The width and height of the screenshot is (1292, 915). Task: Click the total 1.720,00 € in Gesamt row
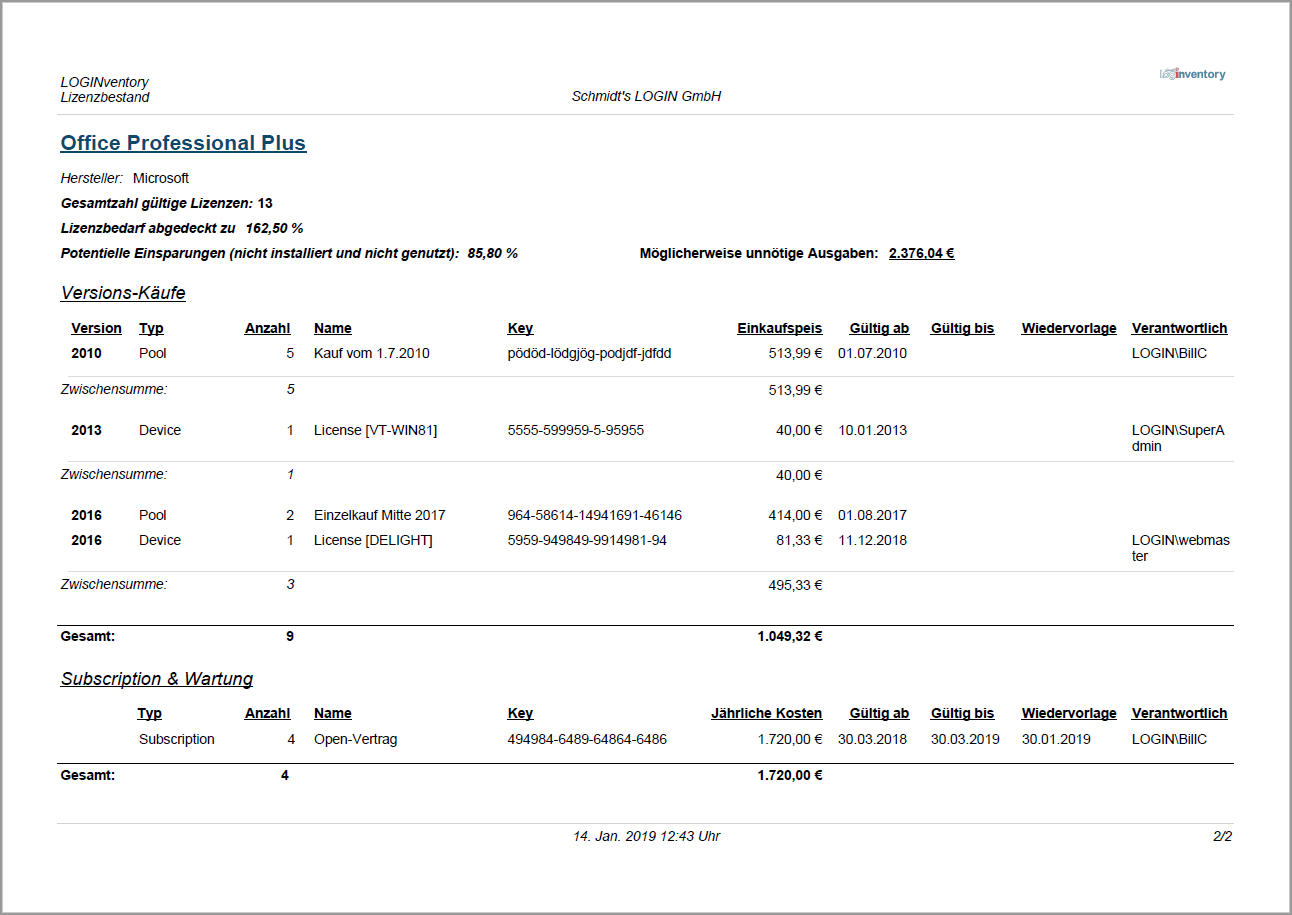pyautogui.click(x=790, y=774)
